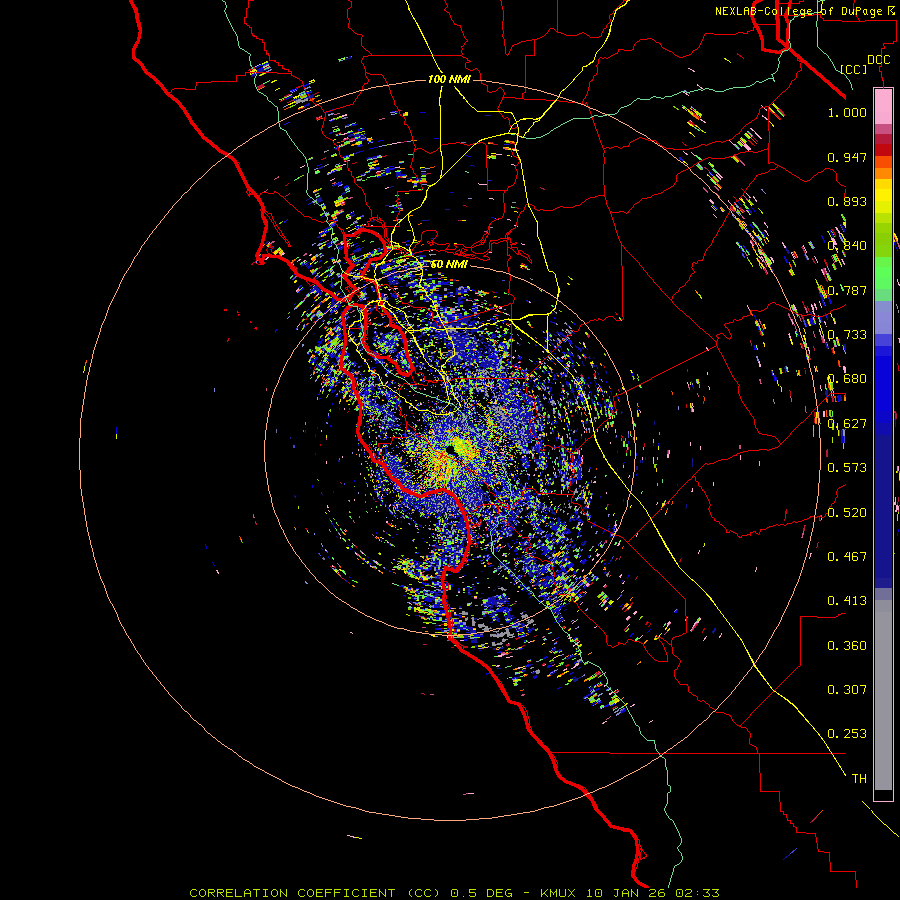This screenshot has width=900, height=900.
Task: Click the 100 NMI range ring label
Action: (x=449, y=79)
